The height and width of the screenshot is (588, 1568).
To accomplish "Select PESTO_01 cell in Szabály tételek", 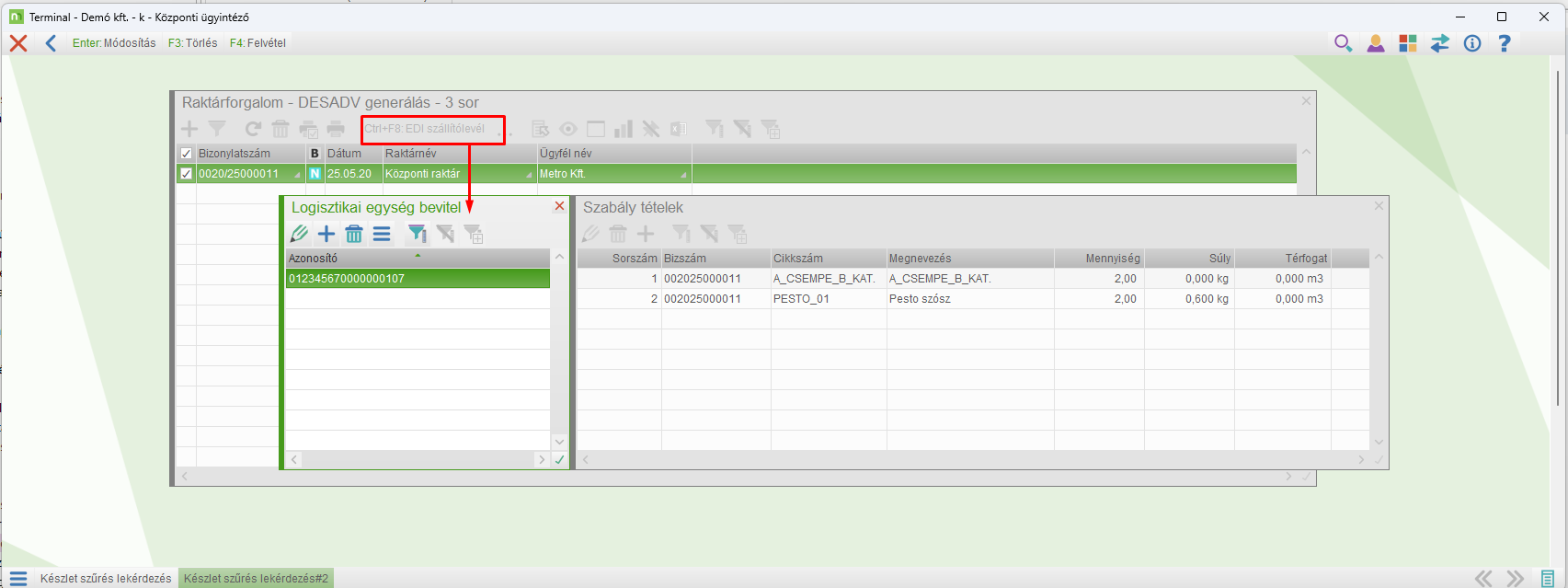I will 829,299.
